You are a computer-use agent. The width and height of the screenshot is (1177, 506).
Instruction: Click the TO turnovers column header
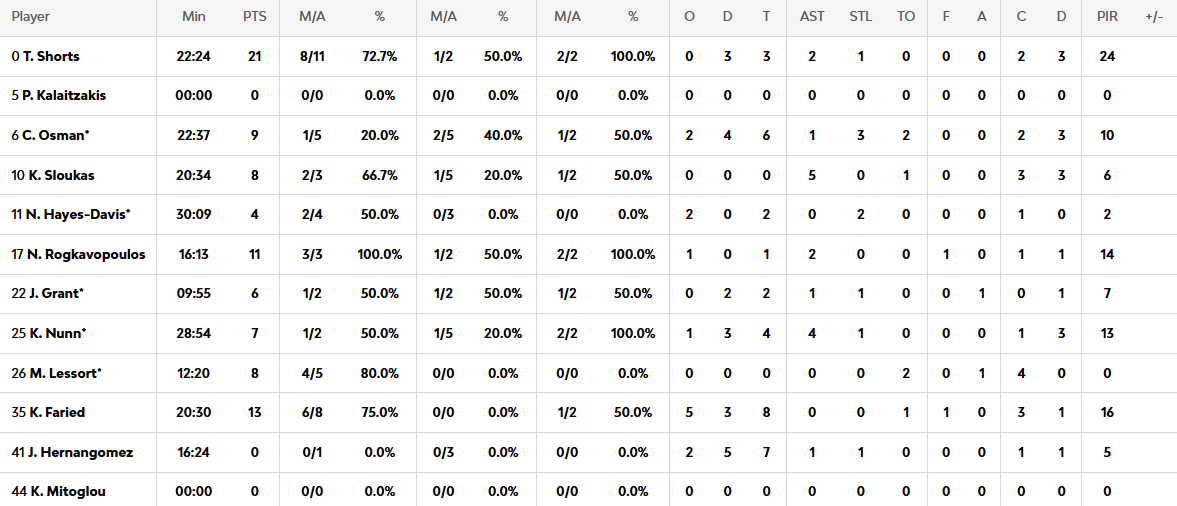[906, 17]
